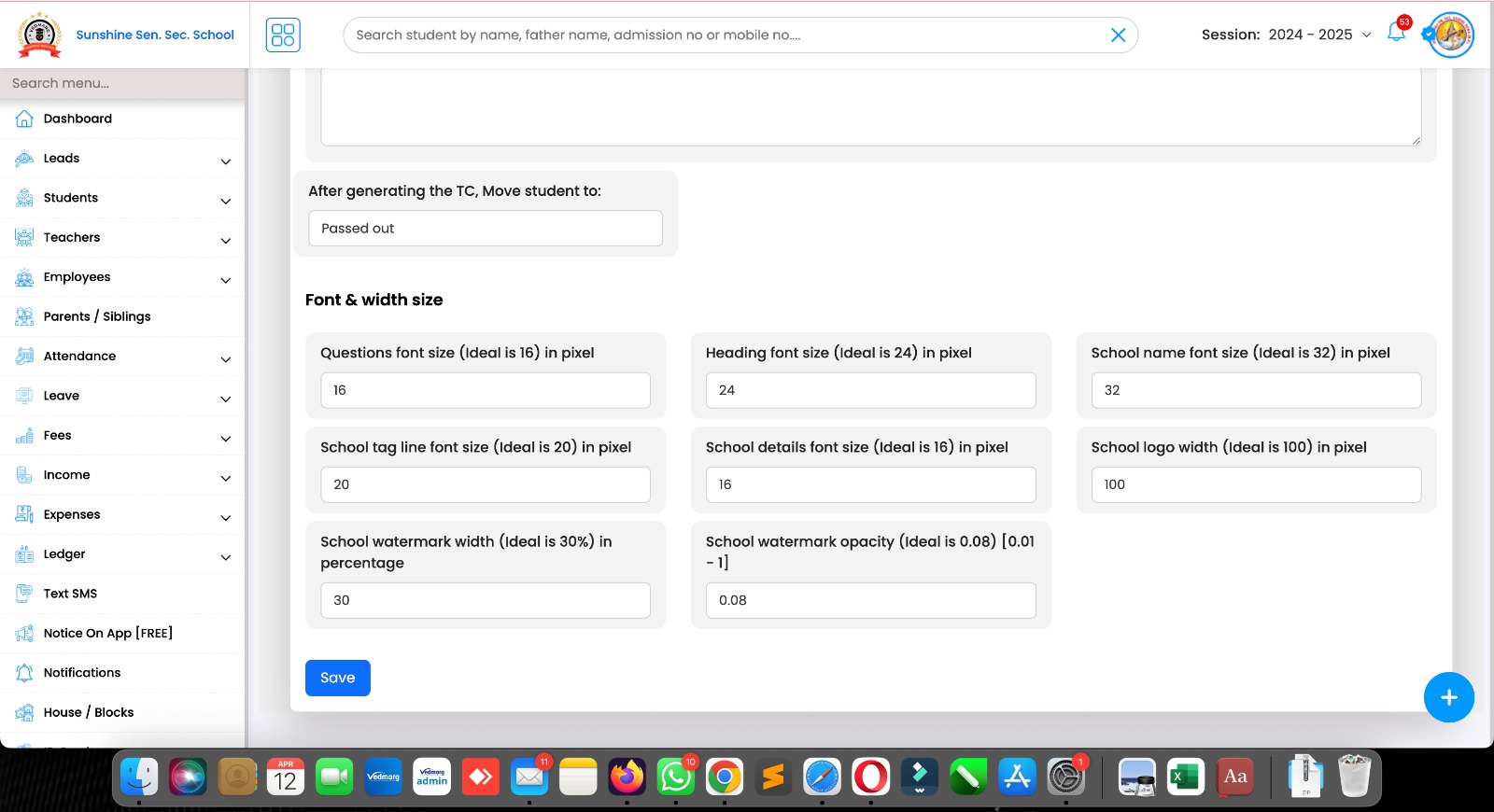Click the Leads sidebar icon
This screenshot has width=1494, height=812.
(x=24, y=159)
